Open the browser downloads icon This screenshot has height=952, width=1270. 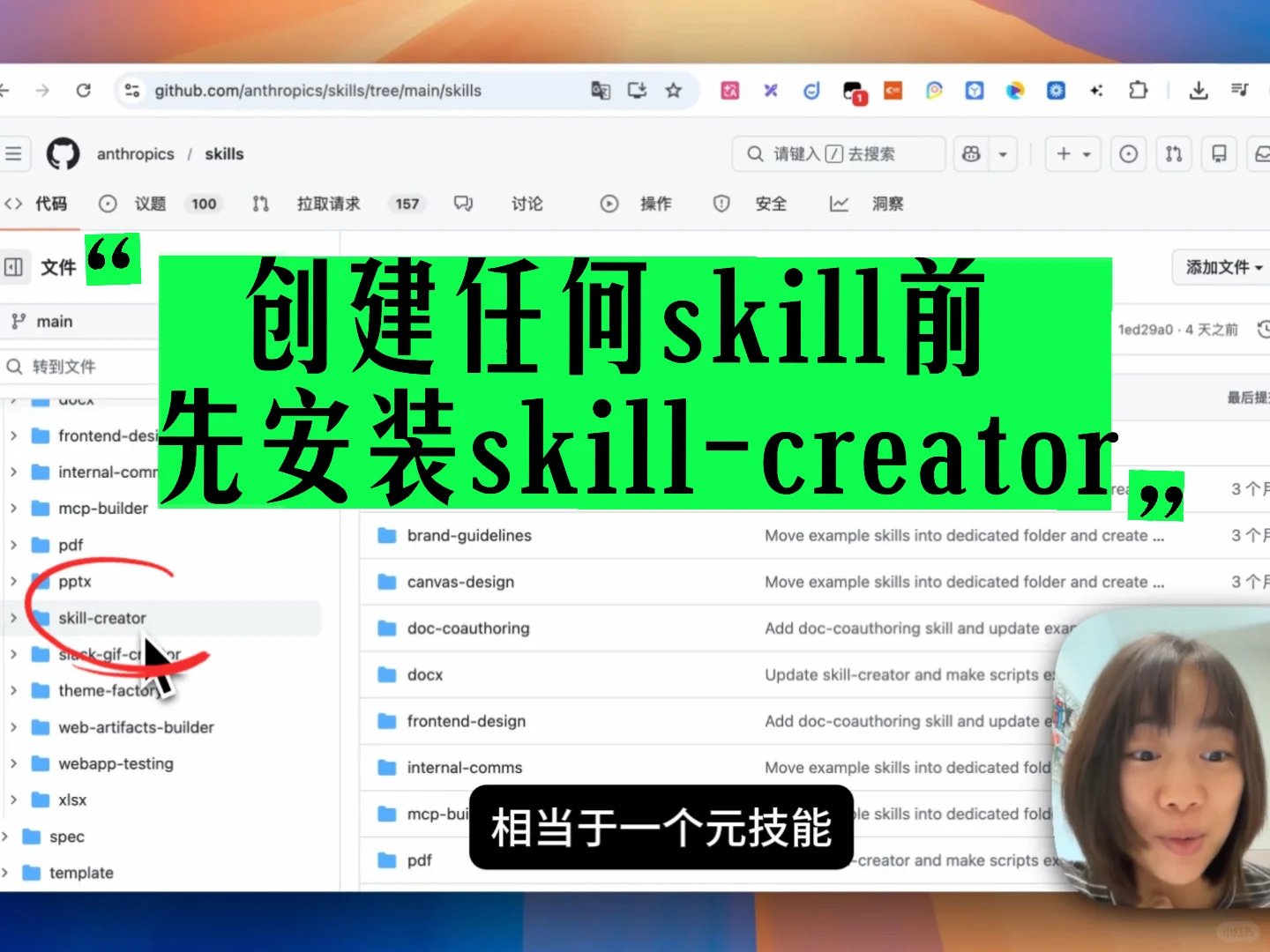coord(1199,90)
